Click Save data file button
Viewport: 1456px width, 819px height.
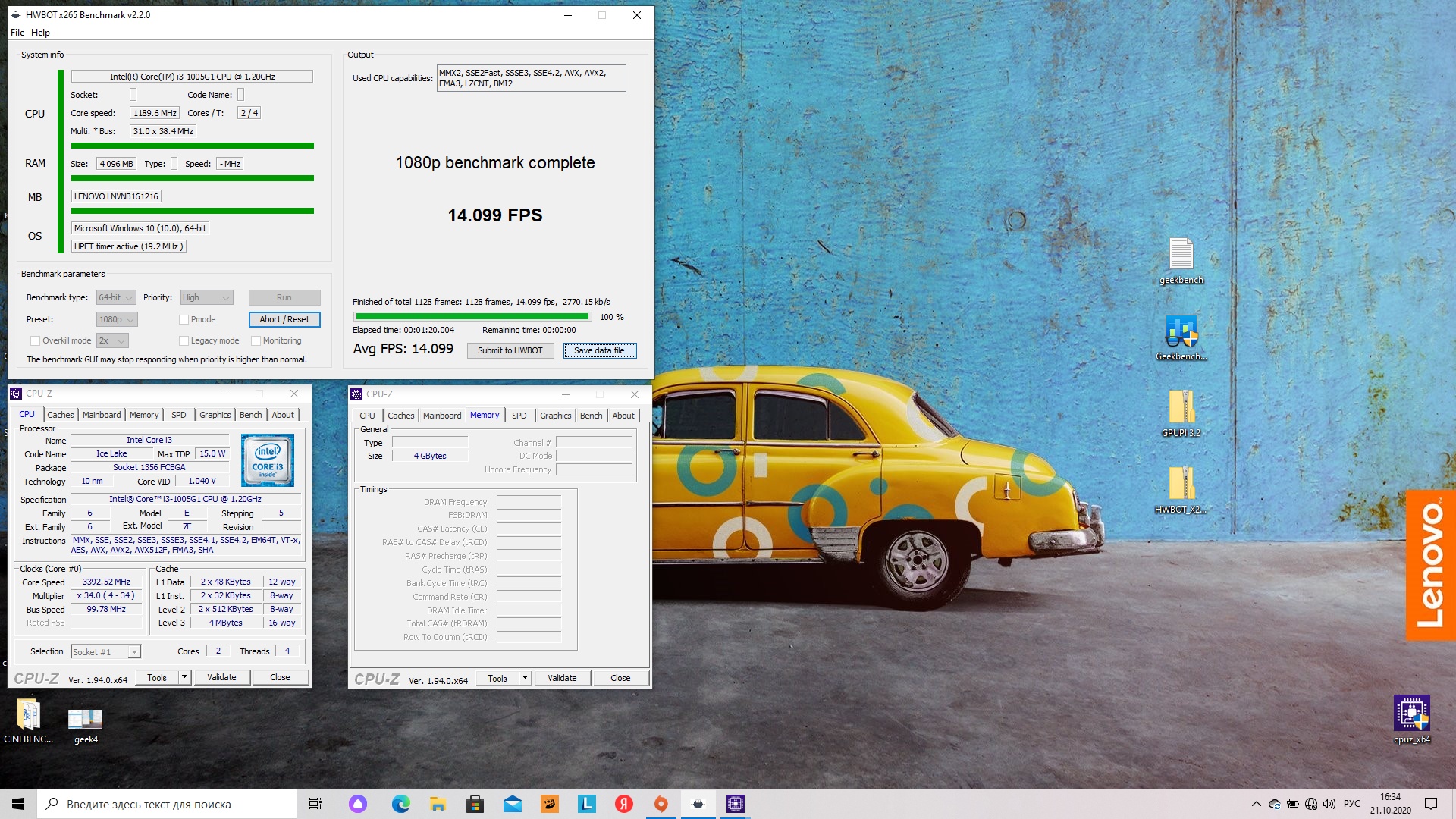pyautogui.click(x=599, y=350)
